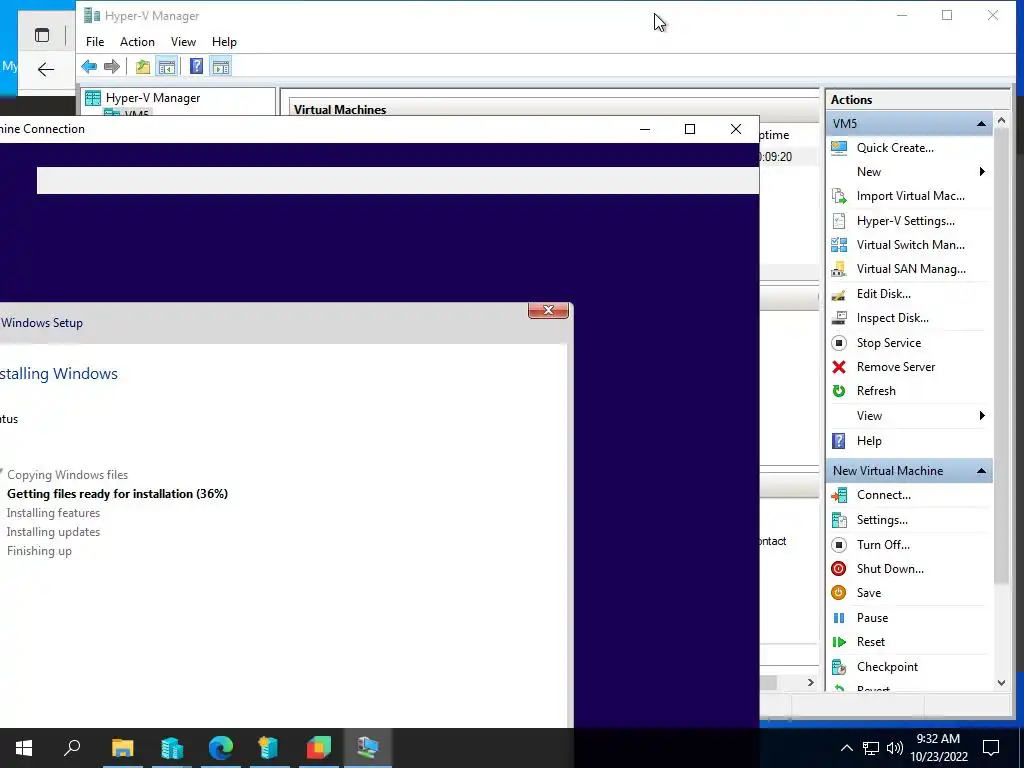This screenshot has width=1024, height=768.
Task: Click right arrow of horizontal scrollbar
Action: [x=810, y=682]
